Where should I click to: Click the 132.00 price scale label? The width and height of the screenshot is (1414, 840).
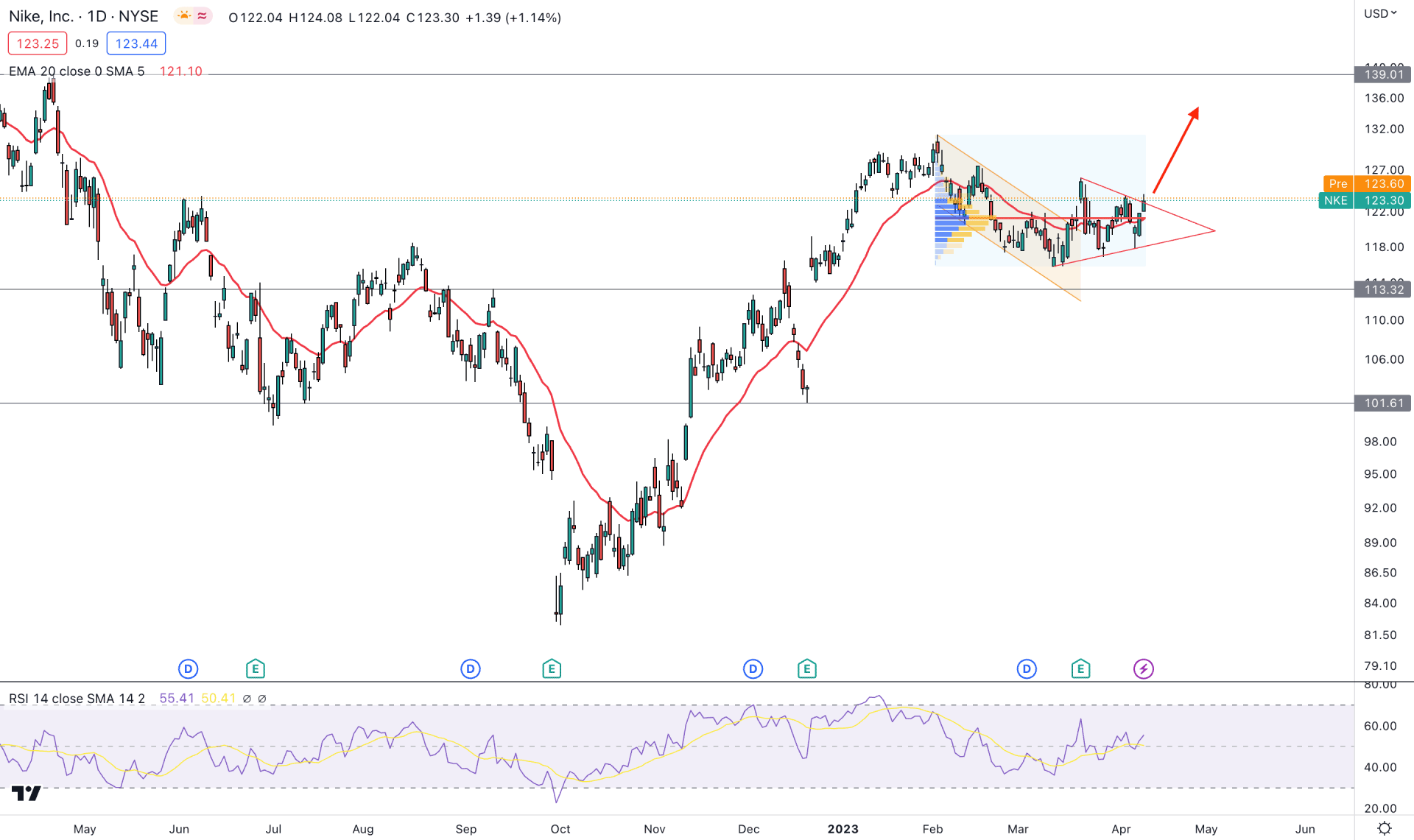tap(1384, 129)
